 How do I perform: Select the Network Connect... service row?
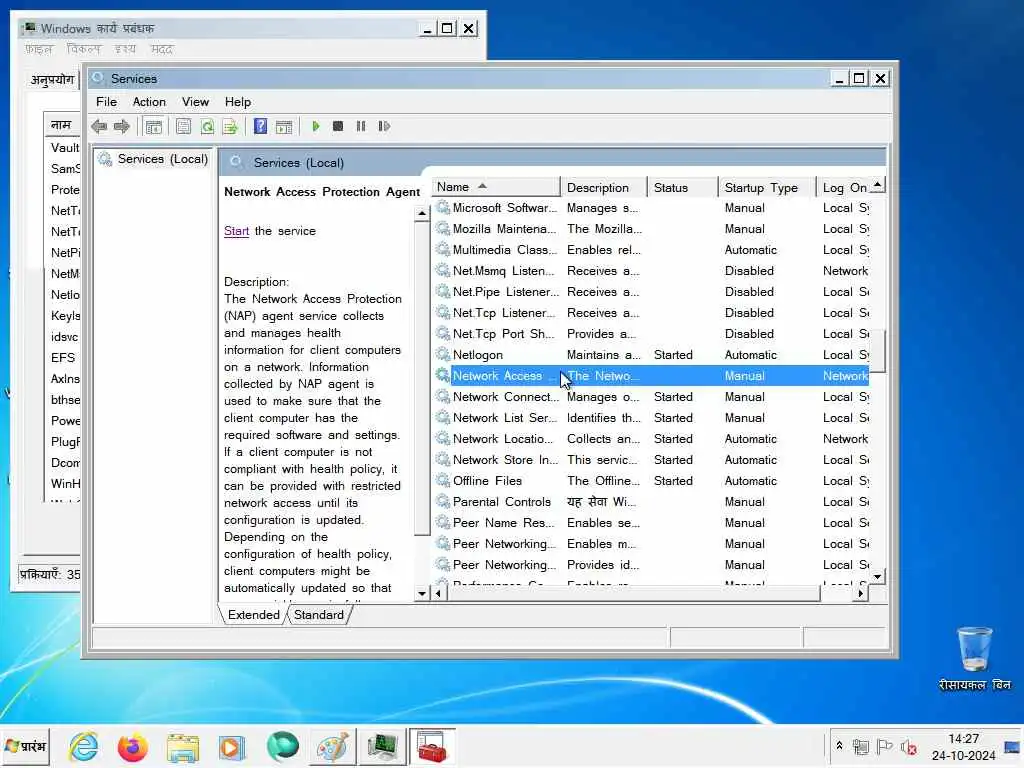pos(651,396)
